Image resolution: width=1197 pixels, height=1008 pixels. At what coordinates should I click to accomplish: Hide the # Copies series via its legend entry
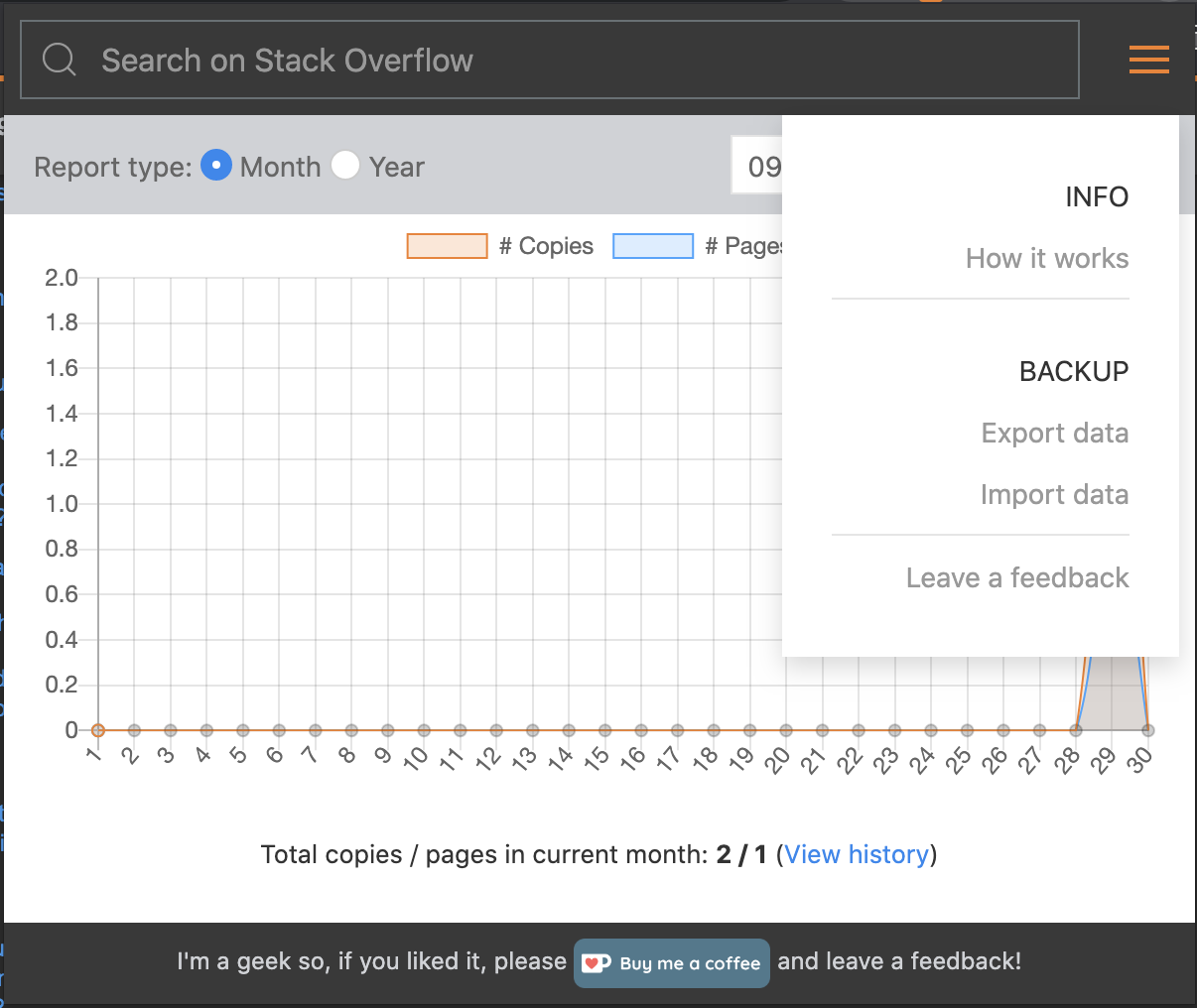[546, 245]
